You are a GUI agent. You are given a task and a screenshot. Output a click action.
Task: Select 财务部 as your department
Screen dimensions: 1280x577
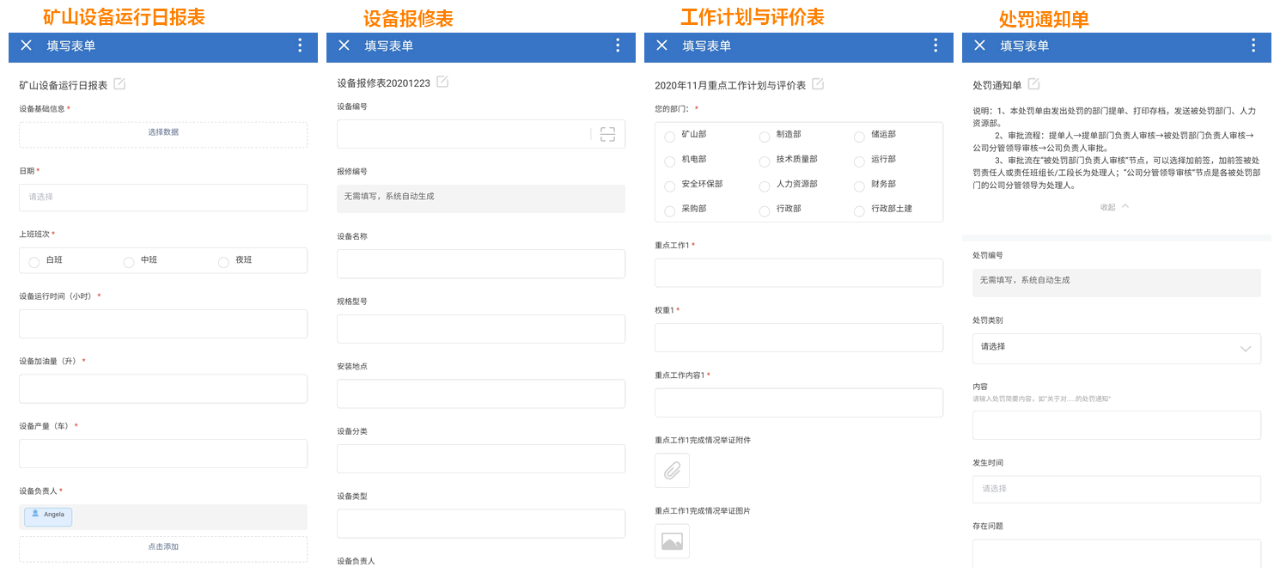pyautogui.click(x=861, y=185)
